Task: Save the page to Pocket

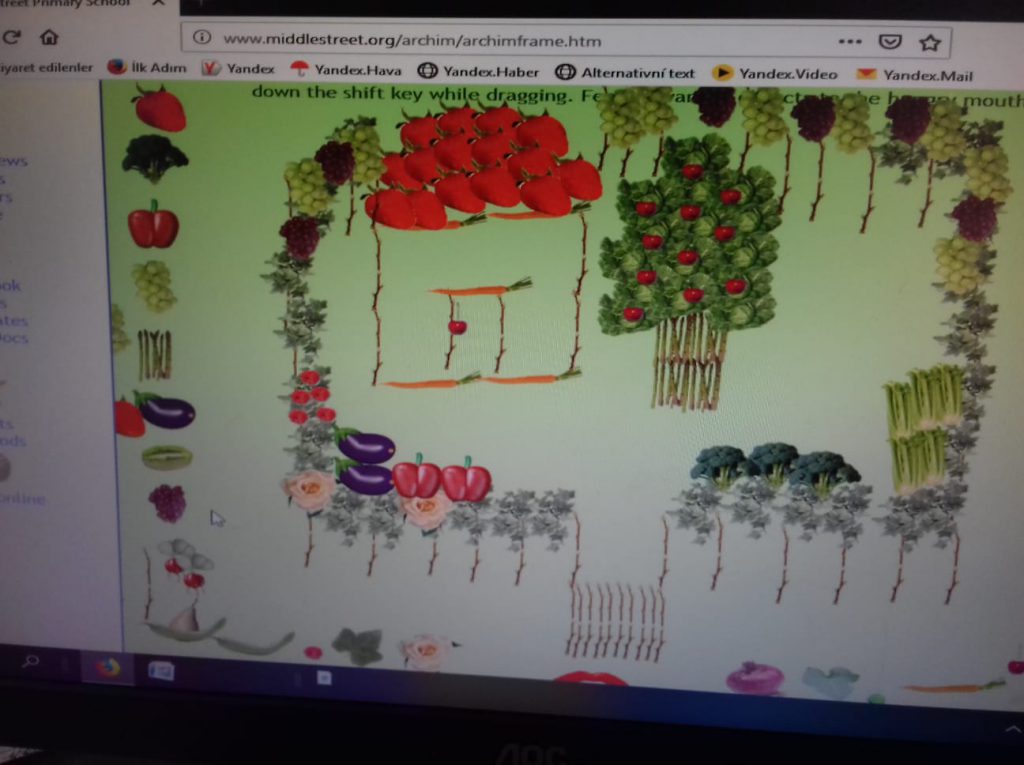Action: pos(888,41)
